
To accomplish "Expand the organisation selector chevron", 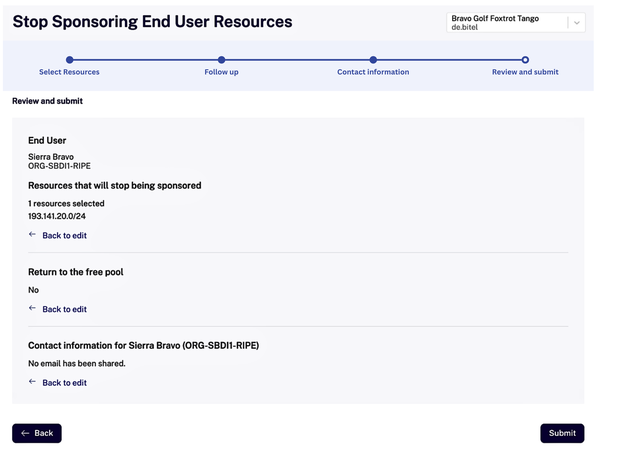I will point(576,23).
